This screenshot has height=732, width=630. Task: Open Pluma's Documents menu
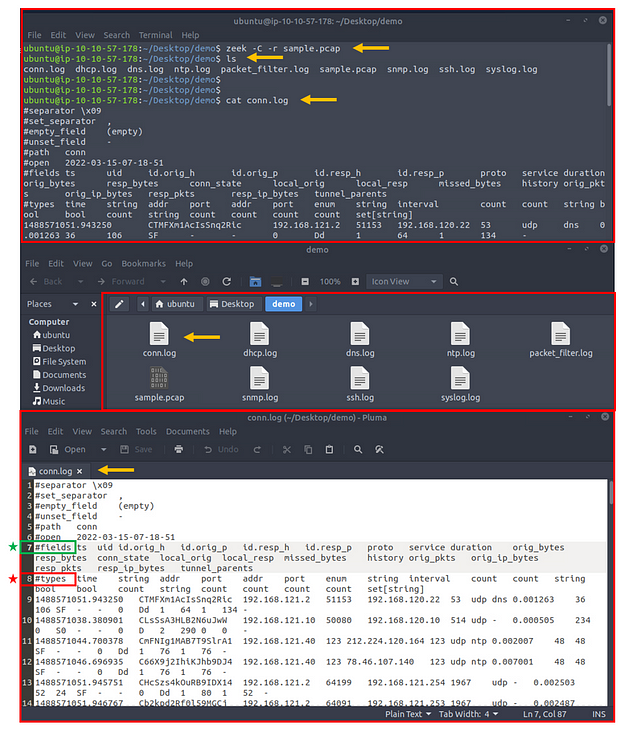click(x=188, y=431)
